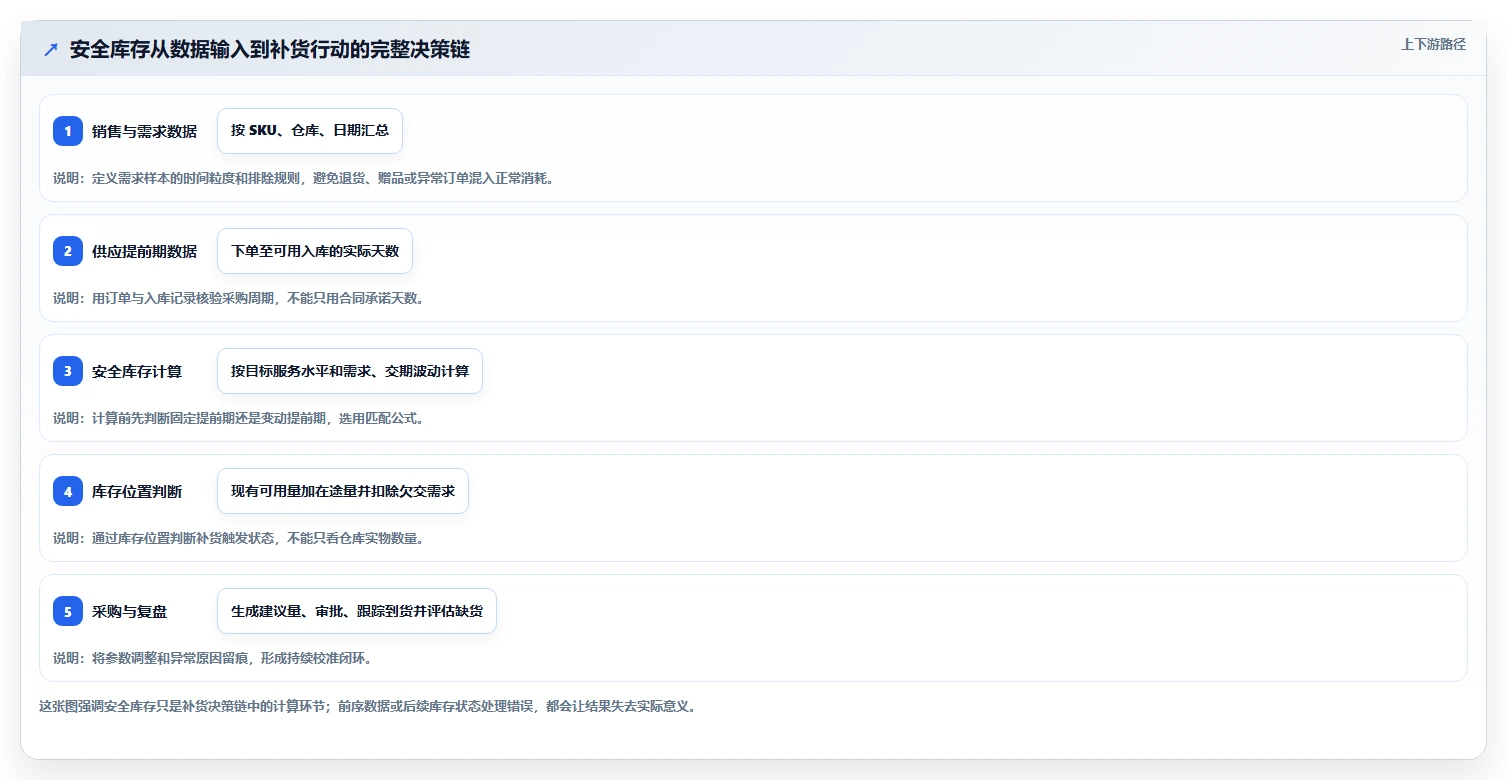Click the note starting 说明：计算前先判断固定提前期
The width and height of the screenshot is (1507, 780).
(x=238, y=418)
